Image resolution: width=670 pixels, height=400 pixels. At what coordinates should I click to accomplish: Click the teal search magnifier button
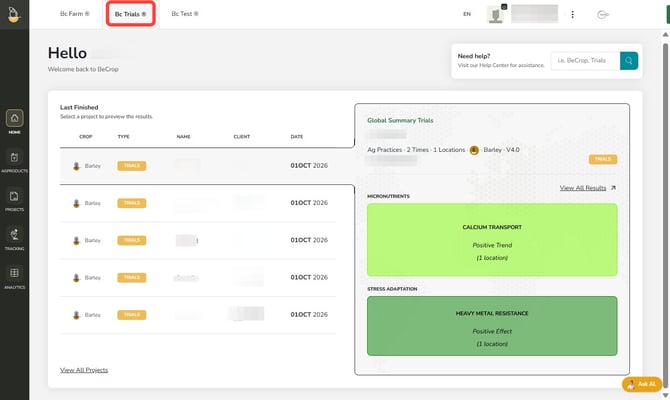click(x=629, y=61)
